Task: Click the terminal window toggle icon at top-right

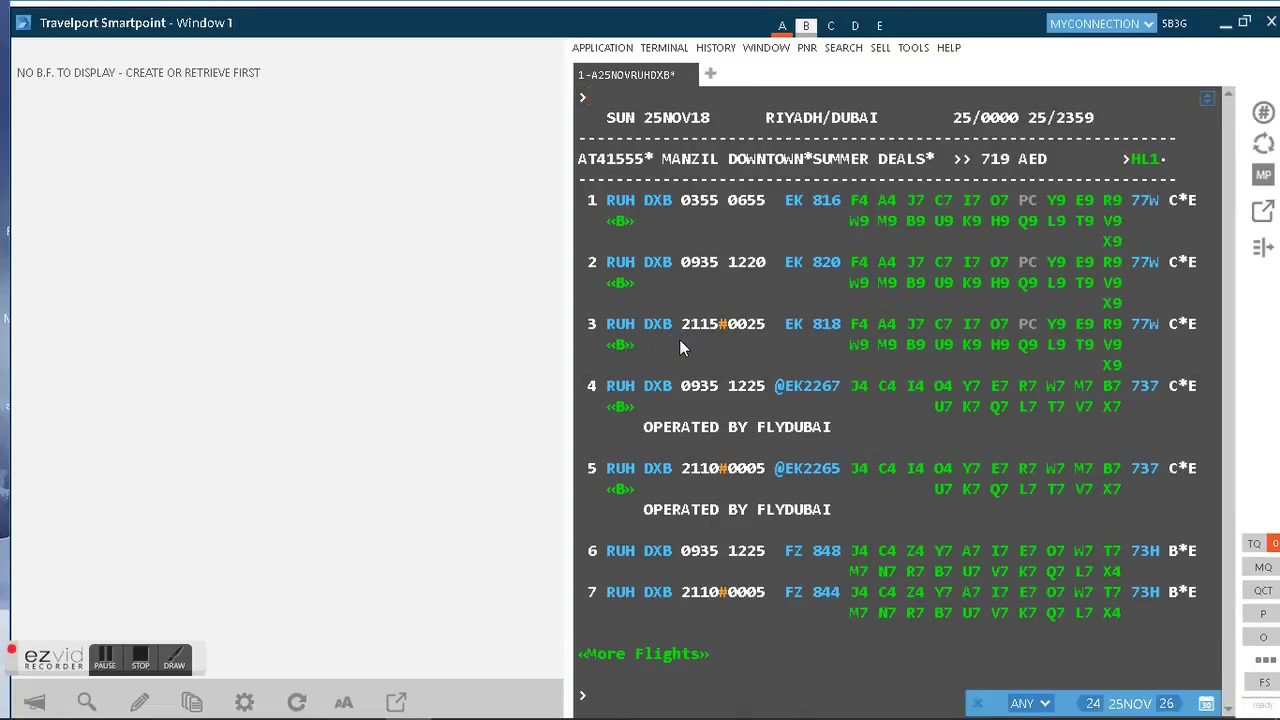Action: click(x=1207, y=98)
